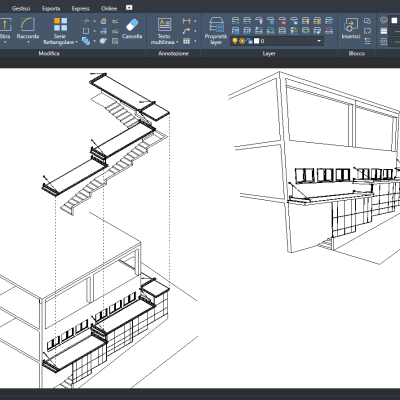Click the layer icon with green checkmark
This screenshot has height=400, width=400.
(270, 31)
